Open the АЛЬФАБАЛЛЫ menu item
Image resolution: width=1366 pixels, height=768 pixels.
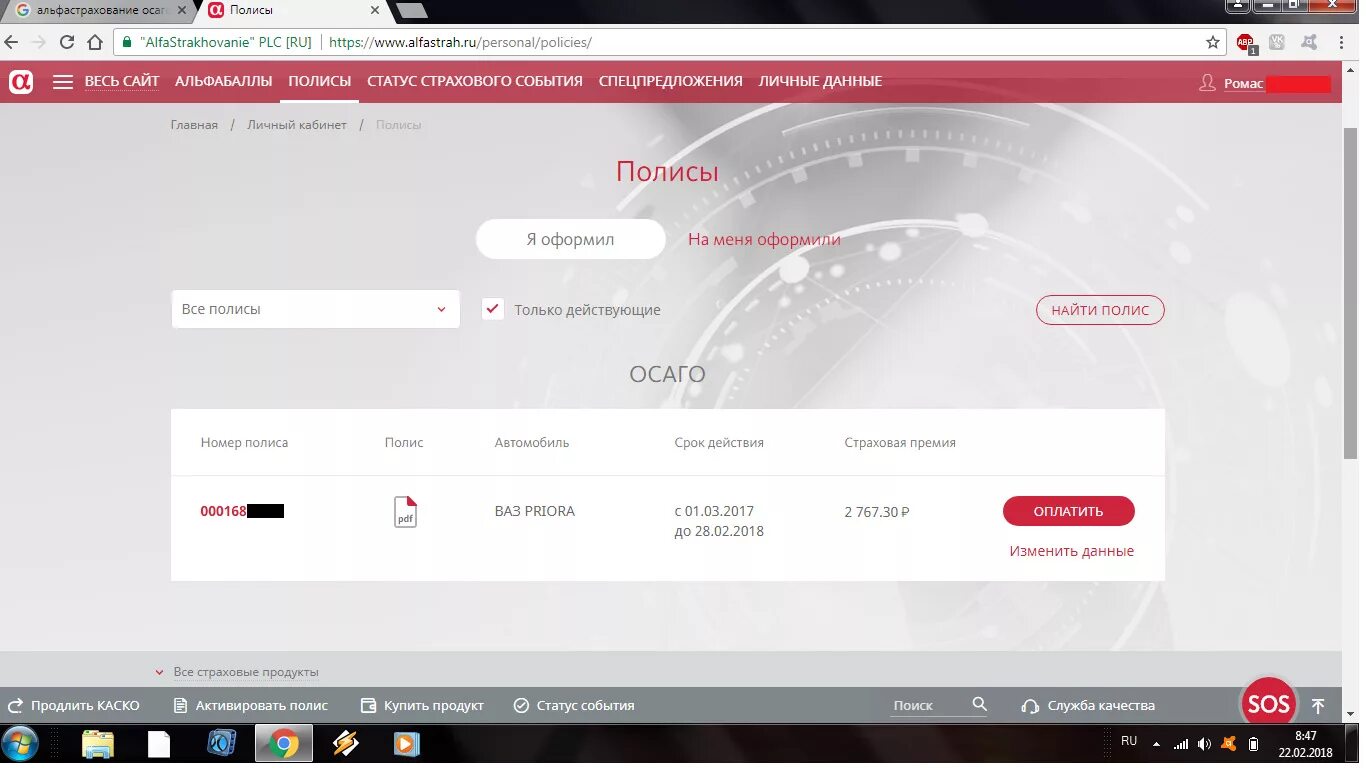[x=224, y=82]
